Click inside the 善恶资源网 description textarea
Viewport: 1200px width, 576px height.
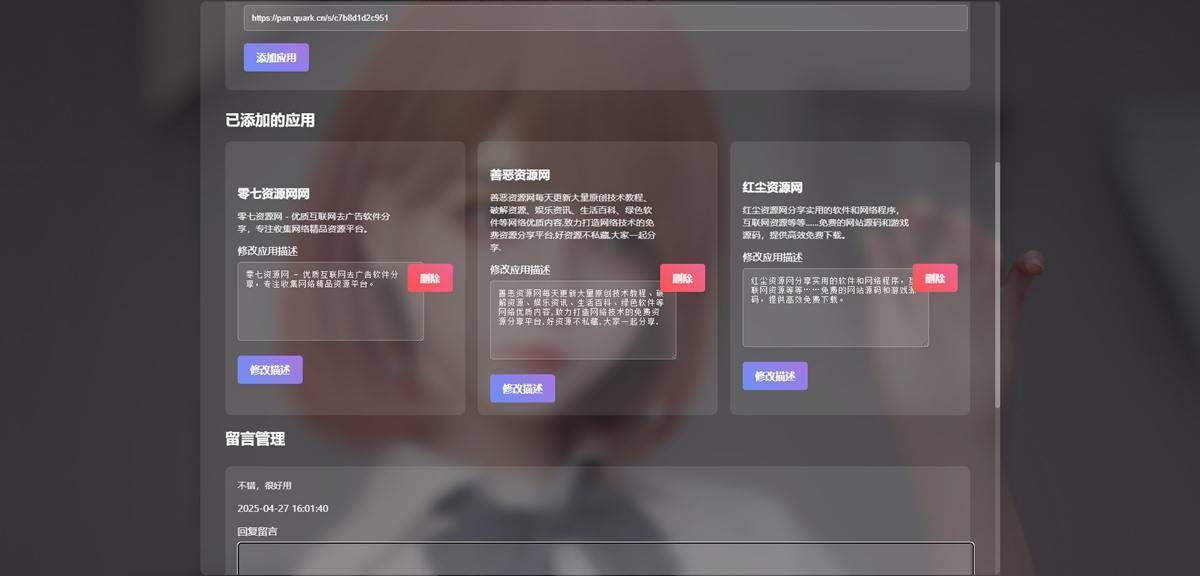(582, 320)
